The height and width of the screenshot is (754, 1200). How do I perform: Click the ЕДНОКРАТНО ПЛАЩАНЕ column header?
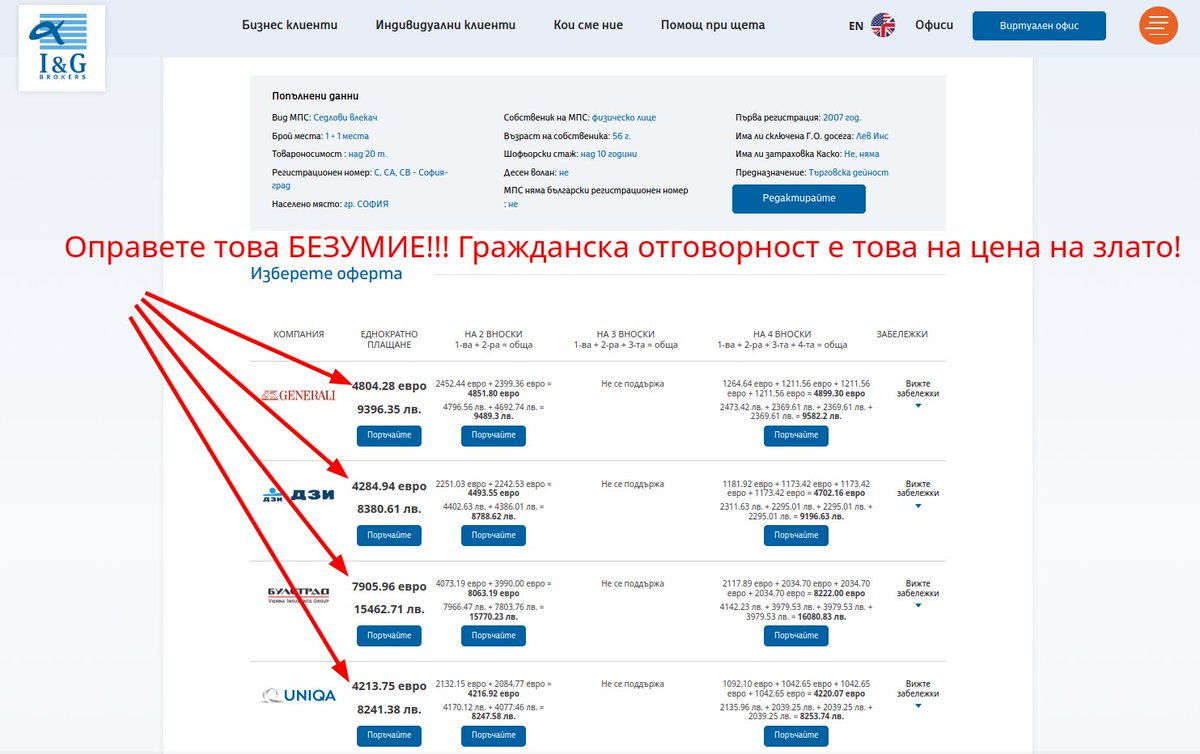coord(389,339)
